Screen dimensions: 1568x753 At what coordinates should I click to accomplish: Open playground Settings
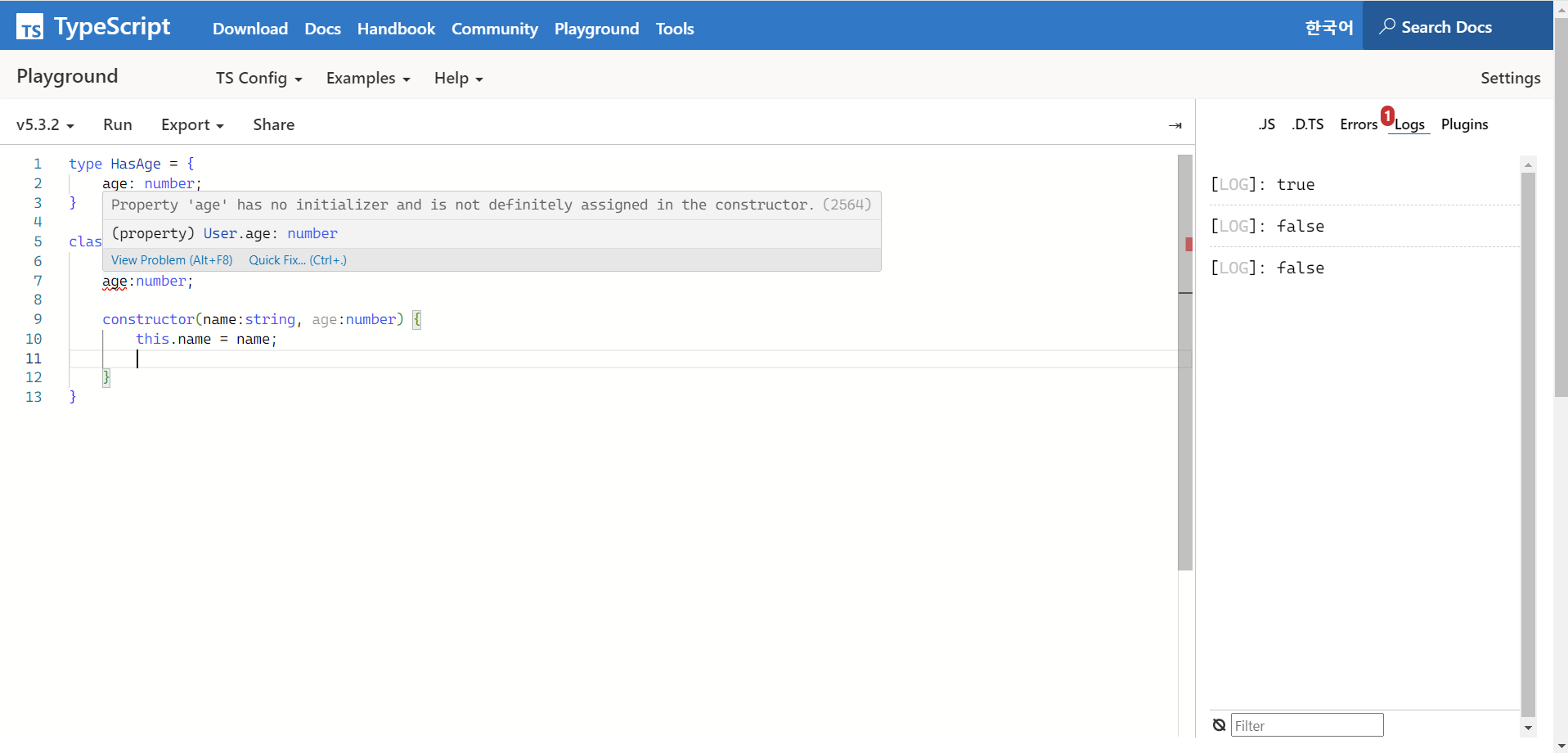tap(1510, 78)
